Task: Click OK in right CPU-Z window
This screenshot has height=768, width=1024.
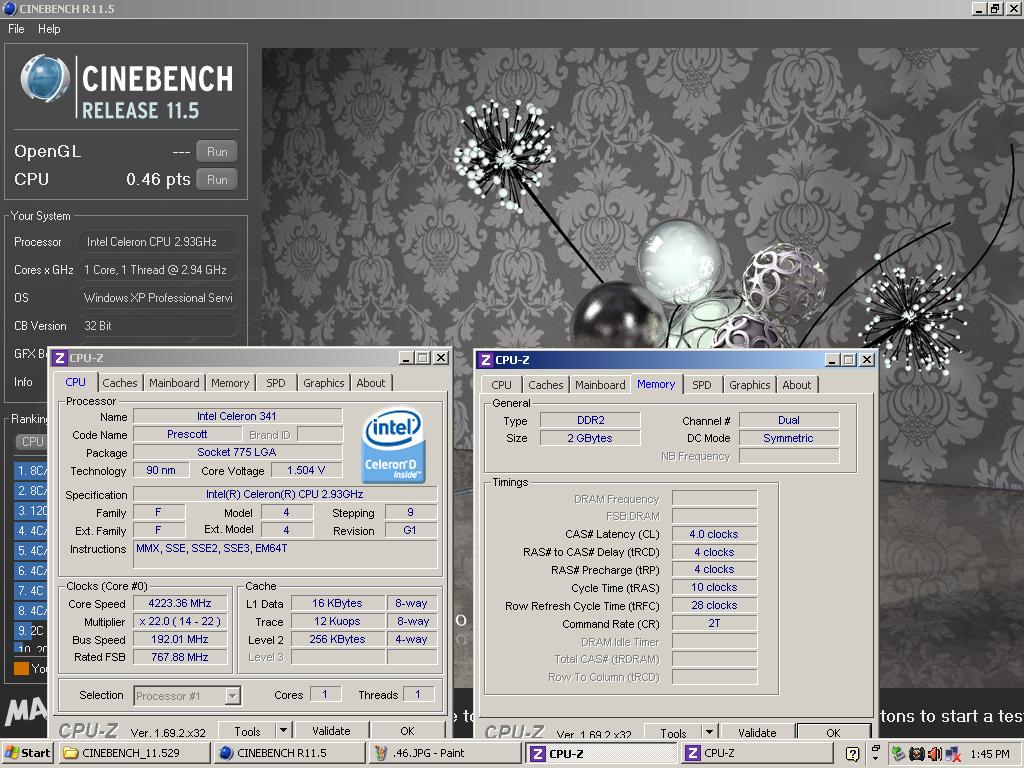Action: [x=834, y=733]
